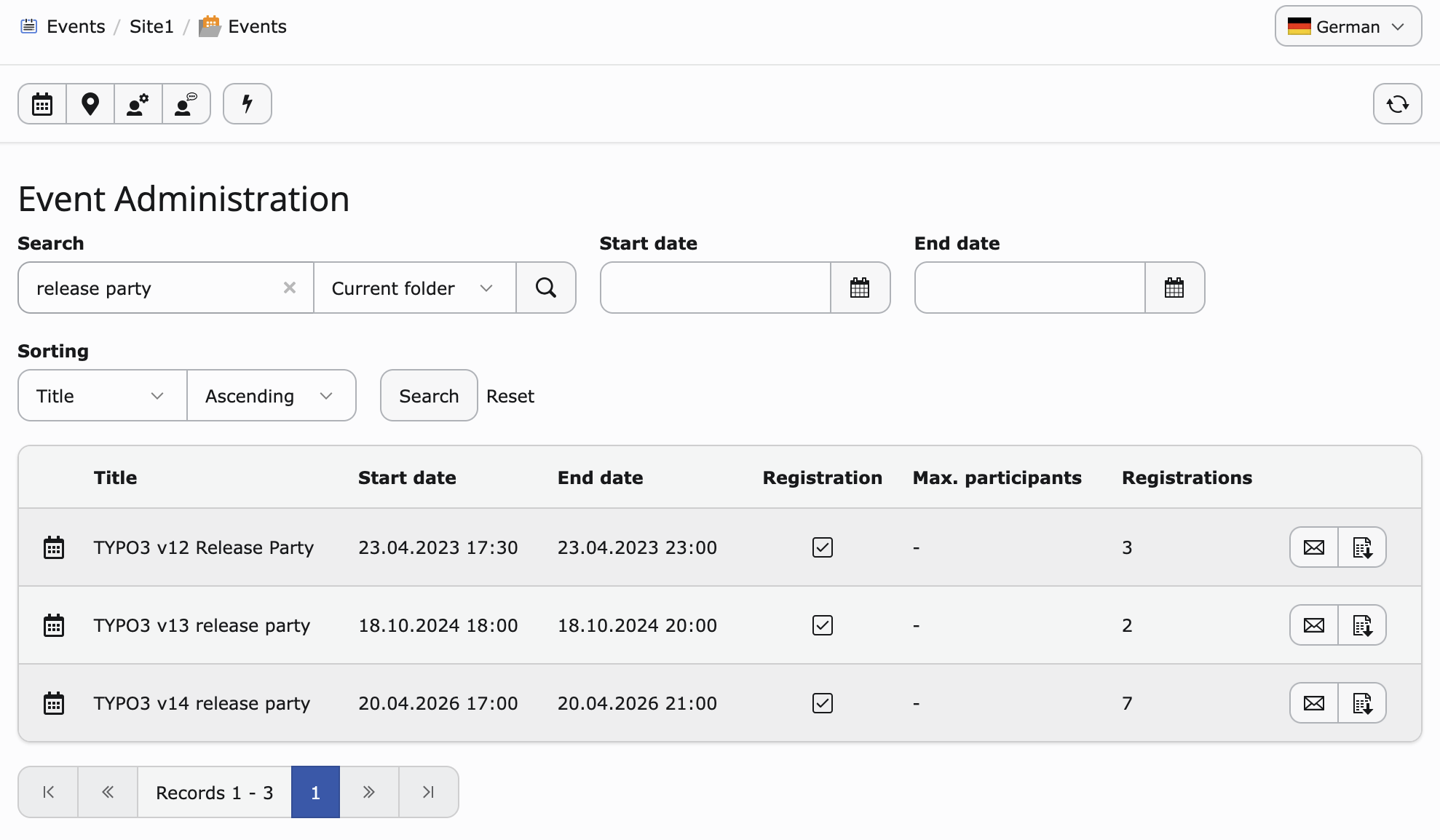Click registrations count 3 for v12 party
Viewport: 1440px width, 840px height.
pyautogui.click(x=1127, y=547)
